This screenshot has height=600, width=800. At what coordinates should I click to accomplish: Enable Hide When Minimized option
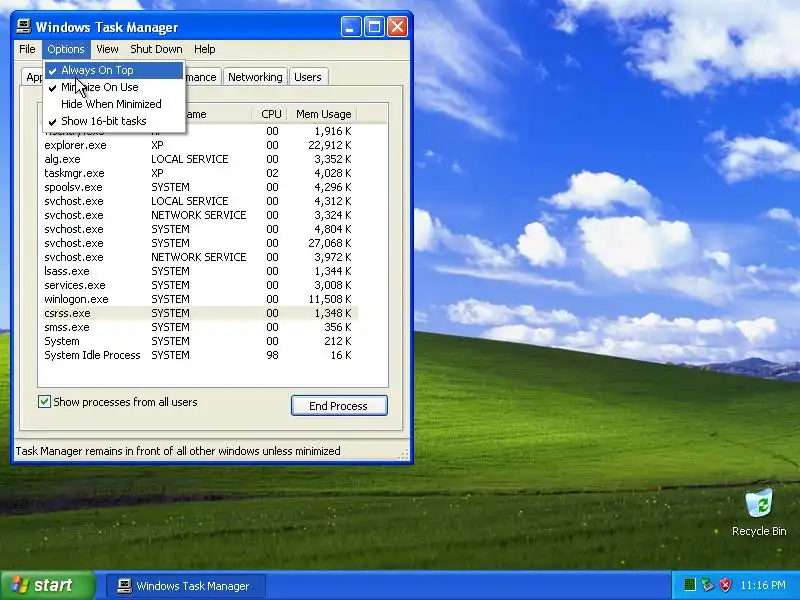tap(114, 104)
